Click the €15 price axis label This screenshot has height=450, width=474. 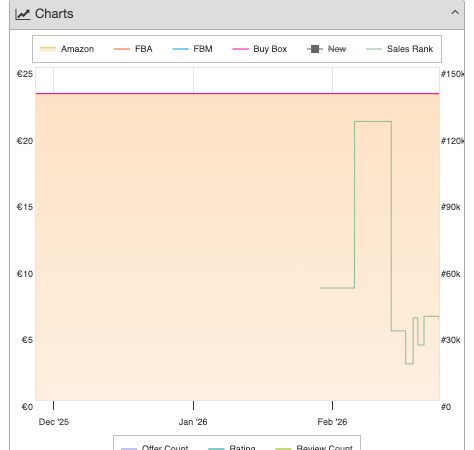(25, 207)
